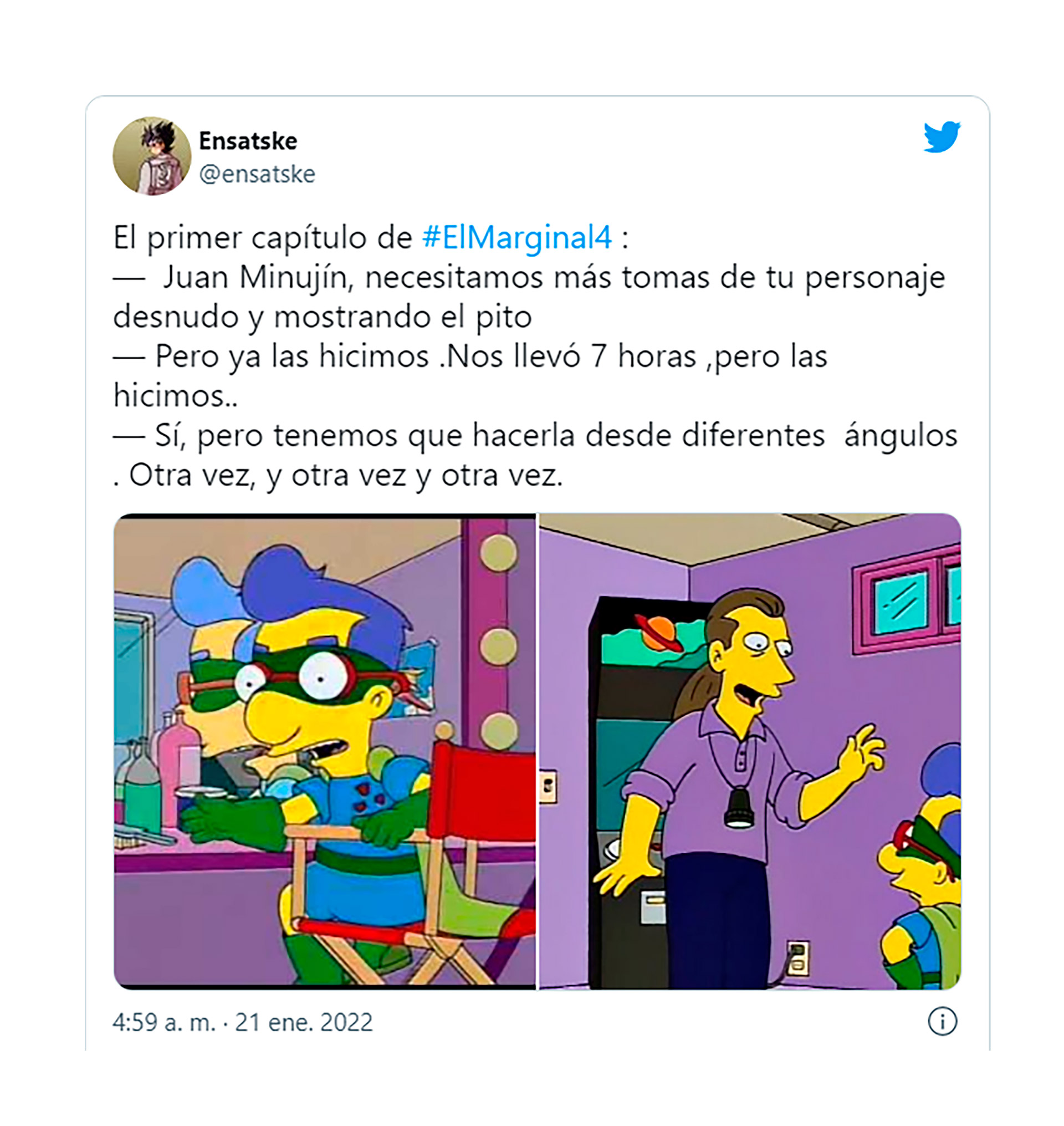Viewport: 1064px width, 1126px height.
Task: Click the text 'El primer capítulo de'
Action: 263,238
